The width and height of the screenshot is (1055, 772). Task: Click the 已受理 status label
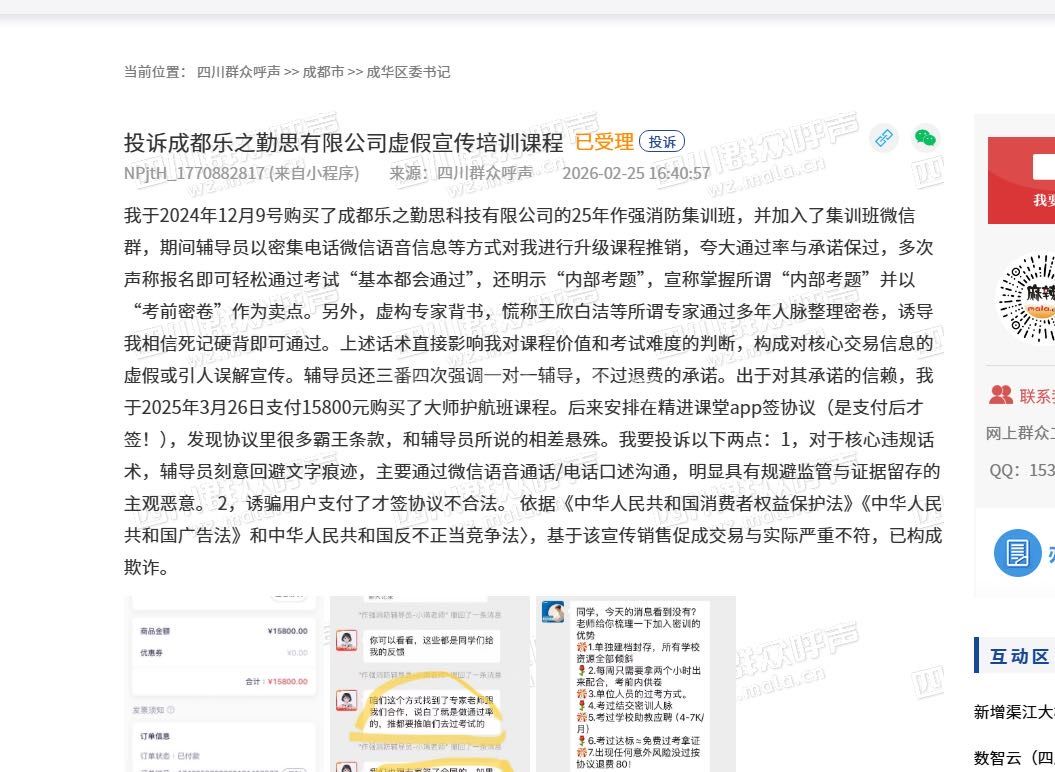[x=604, y=142]
